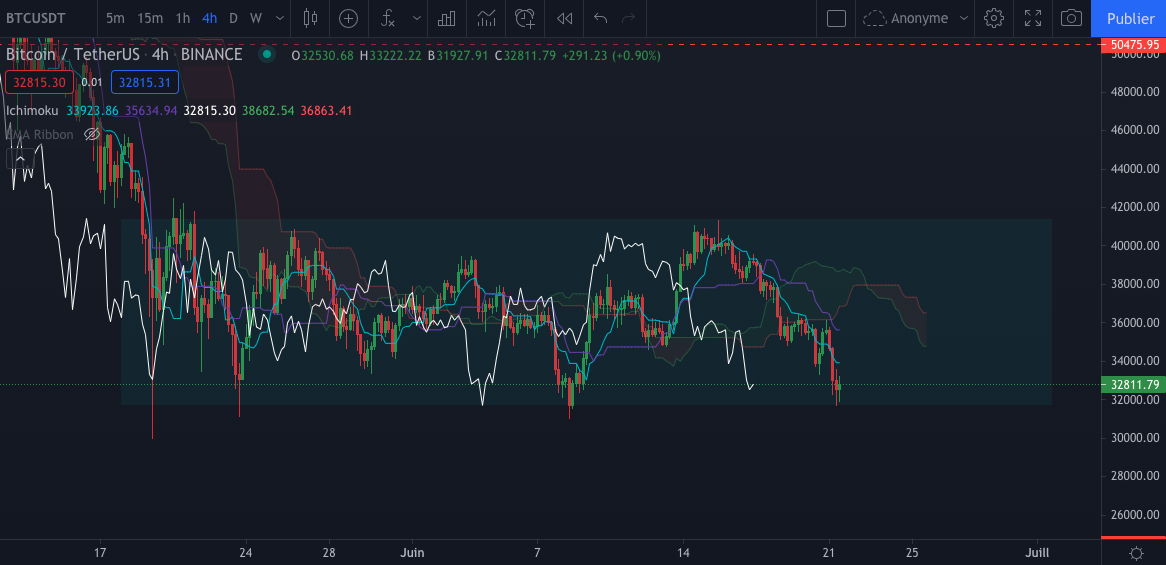Click the Juill label on the time axis
The image size is (1166, 565).
click(1037, 553)
